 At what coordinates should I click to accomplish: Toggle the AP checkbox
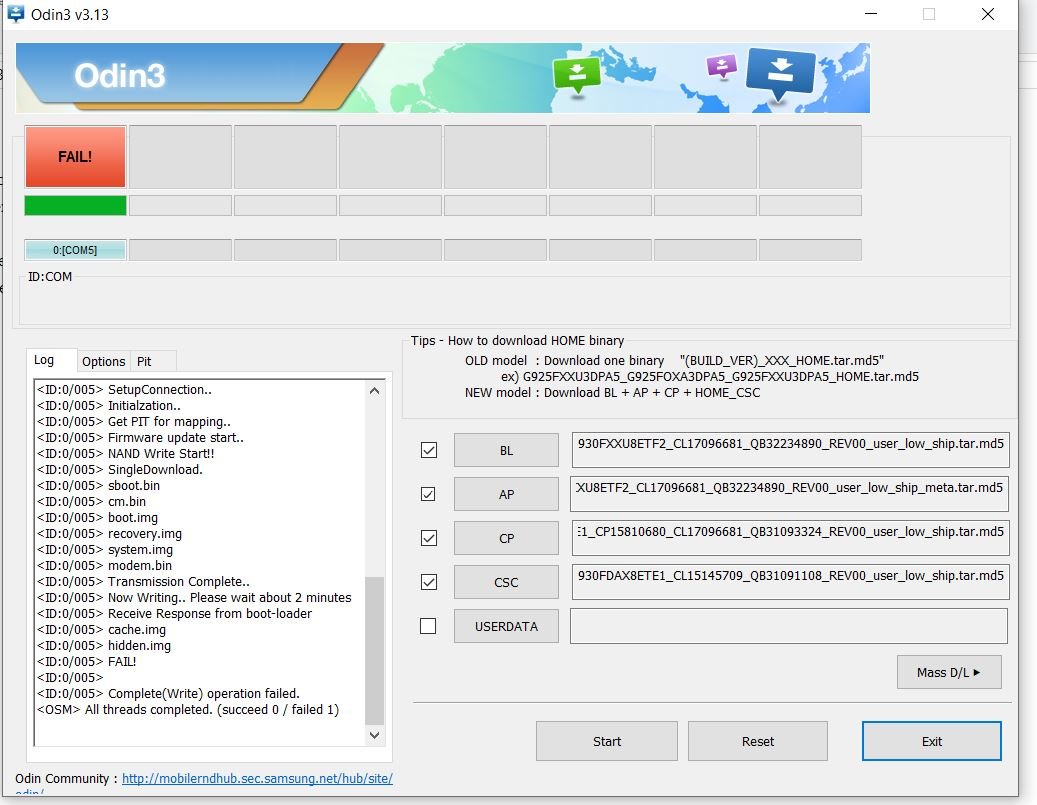(429, 494)
